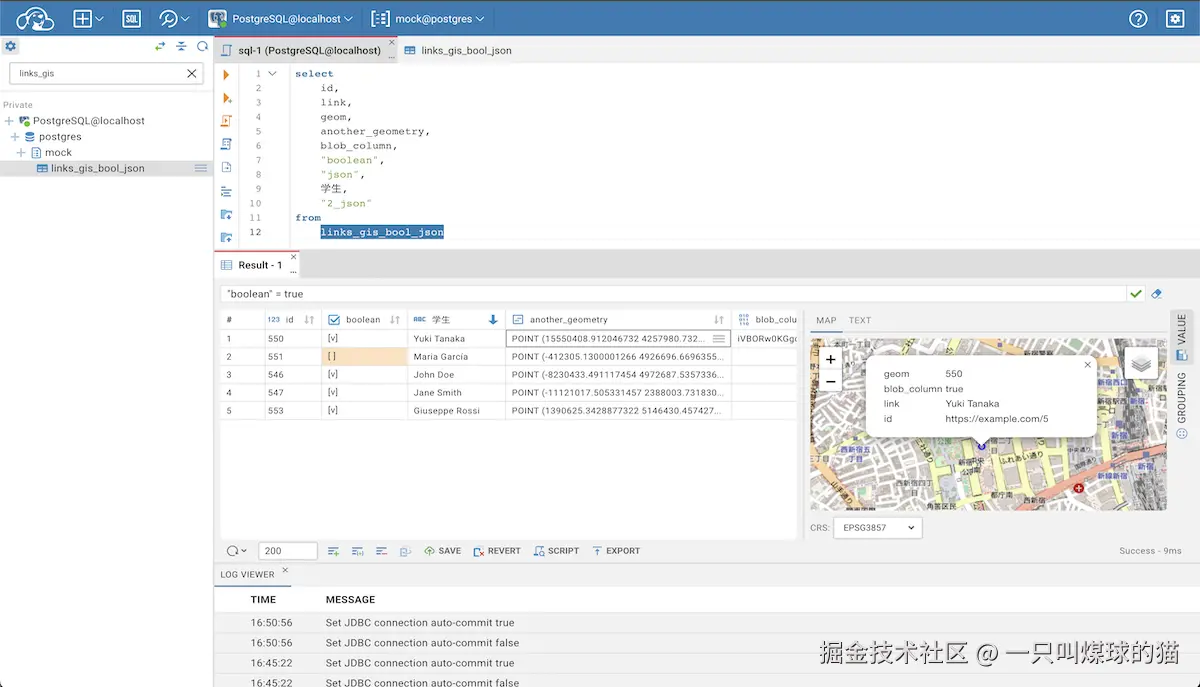
Task: Click the fetch size input showing 200
Action: coord(288,551)
